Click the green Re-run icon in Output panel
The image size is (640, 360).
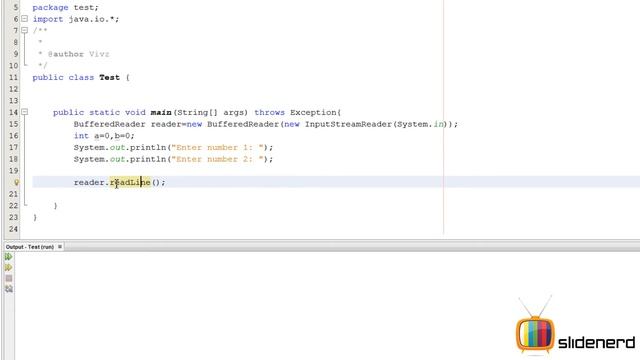8,257
